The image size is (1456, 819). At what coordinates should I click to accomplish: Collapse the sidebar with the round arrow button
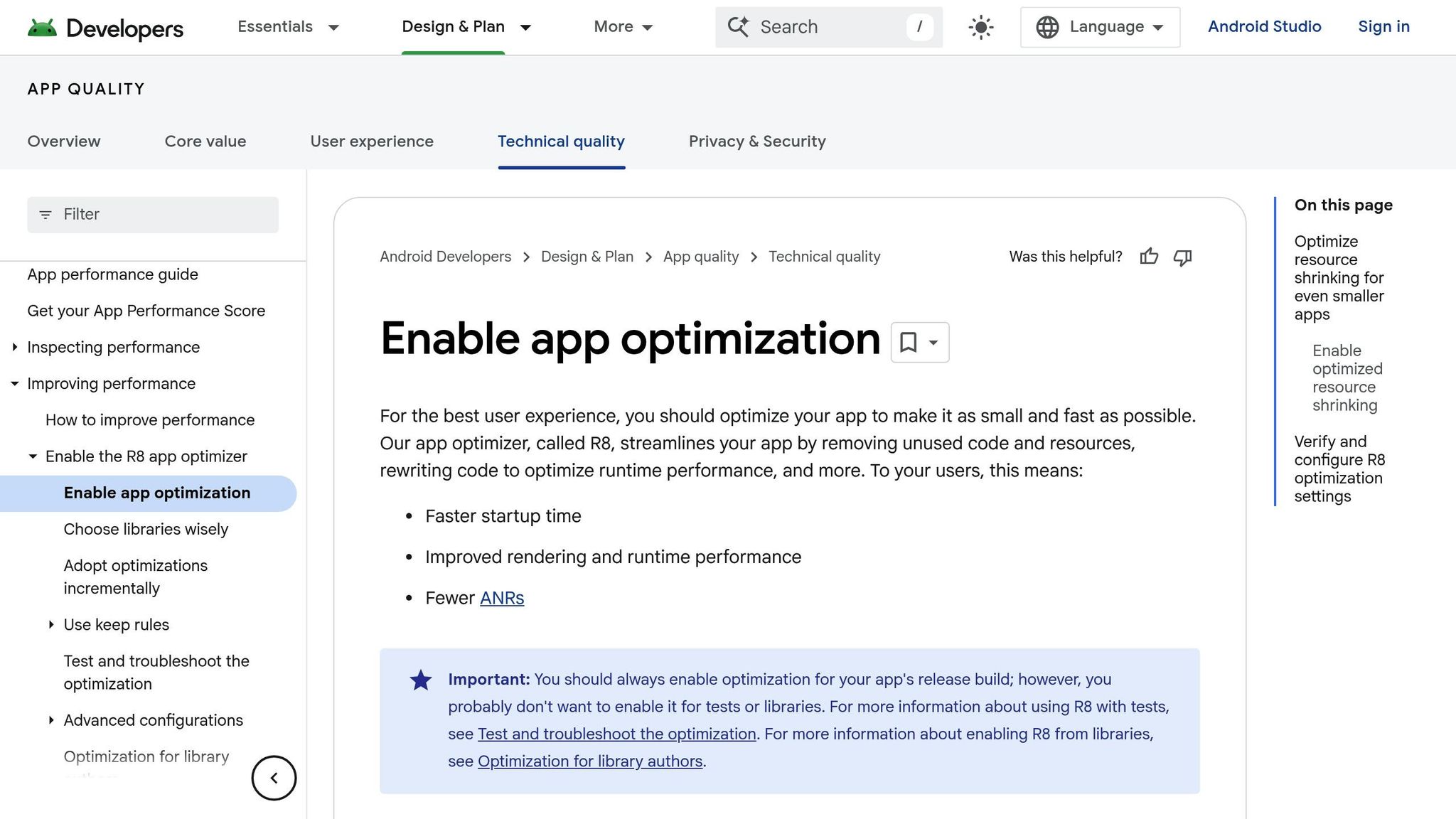(x=274, y=778)
